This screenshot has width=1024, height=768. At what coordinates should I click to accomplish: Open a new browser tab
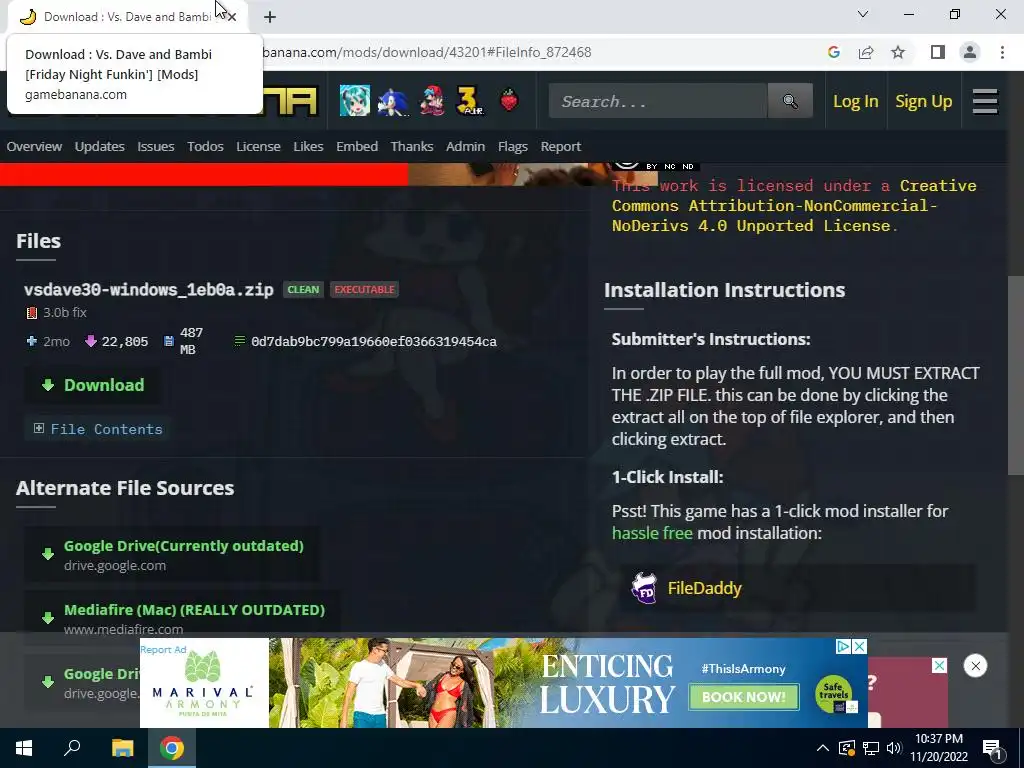click(x=270, y=17)
